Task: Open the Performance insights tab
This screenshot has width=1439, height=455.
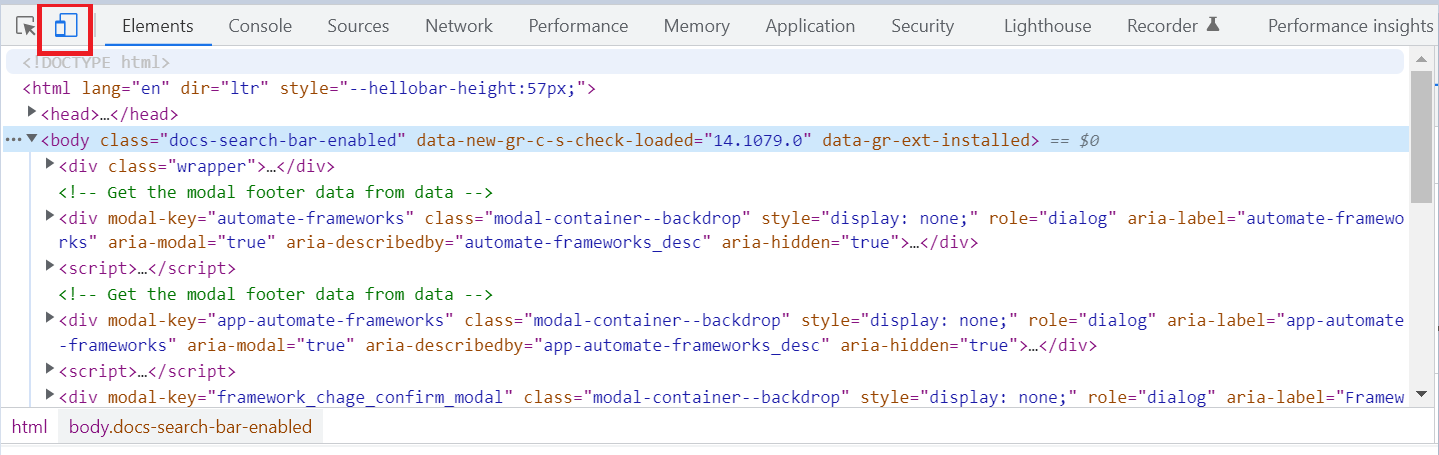Action: [1351, 26]
